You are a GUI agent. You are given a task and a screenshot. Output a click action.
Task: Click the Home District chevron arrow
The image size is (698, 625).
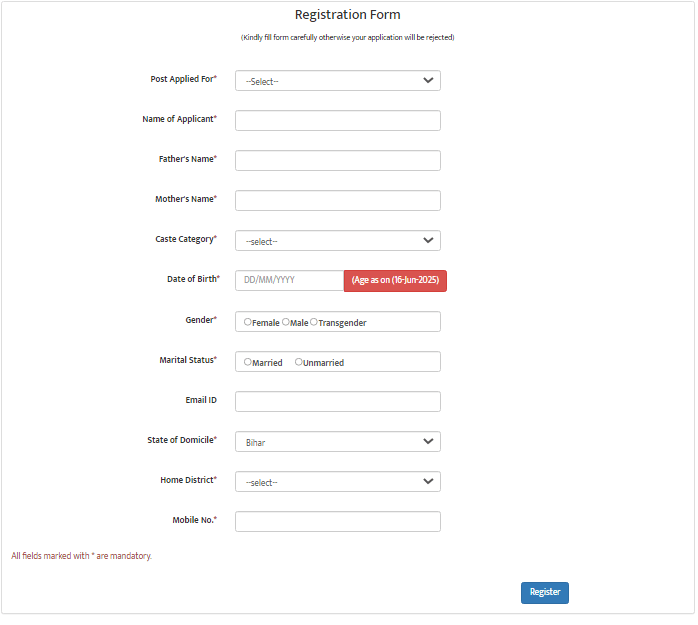tap(428, 482)
